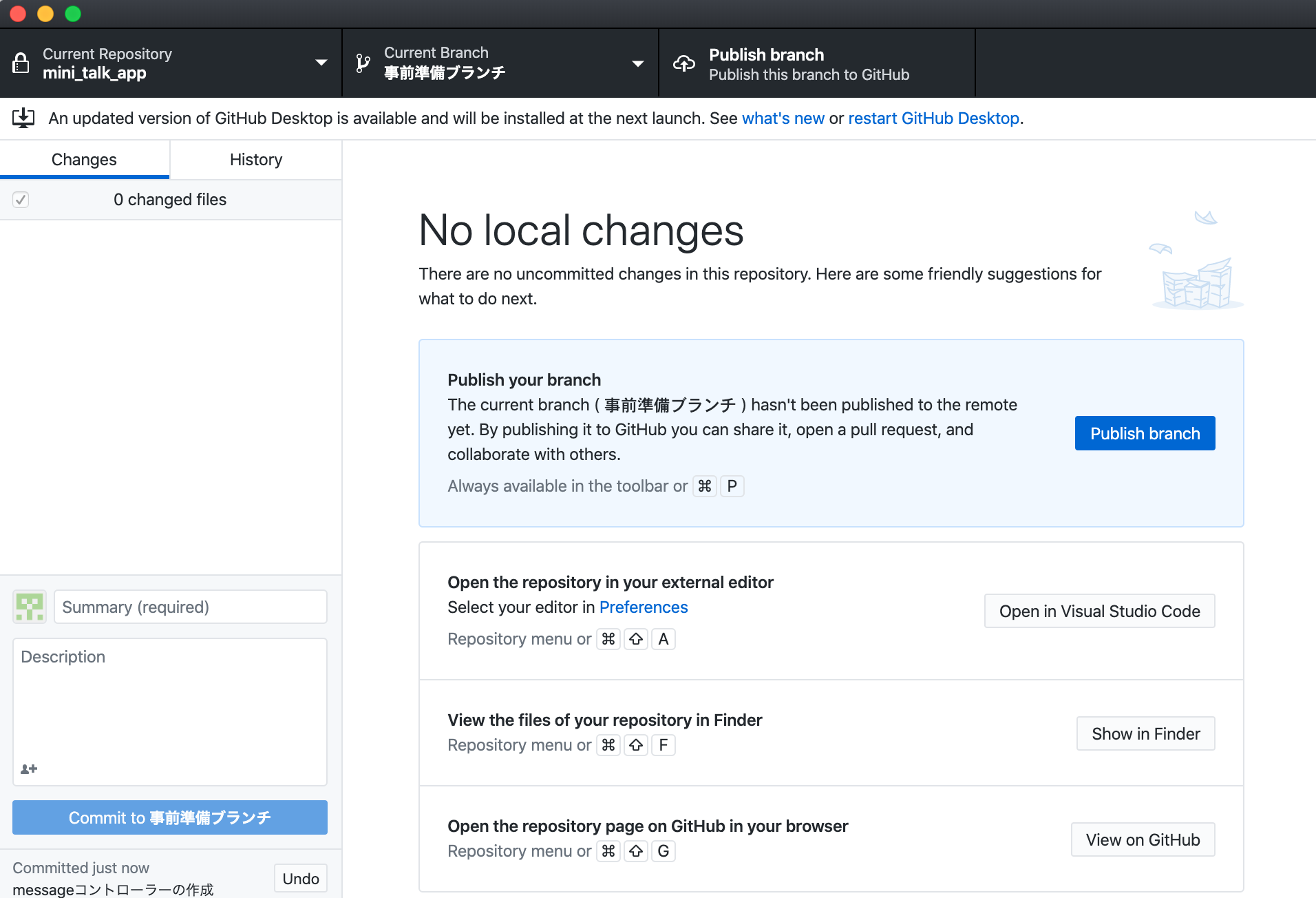Click the update available download icon
This screenshot has height=898, width=1316.
23,118
